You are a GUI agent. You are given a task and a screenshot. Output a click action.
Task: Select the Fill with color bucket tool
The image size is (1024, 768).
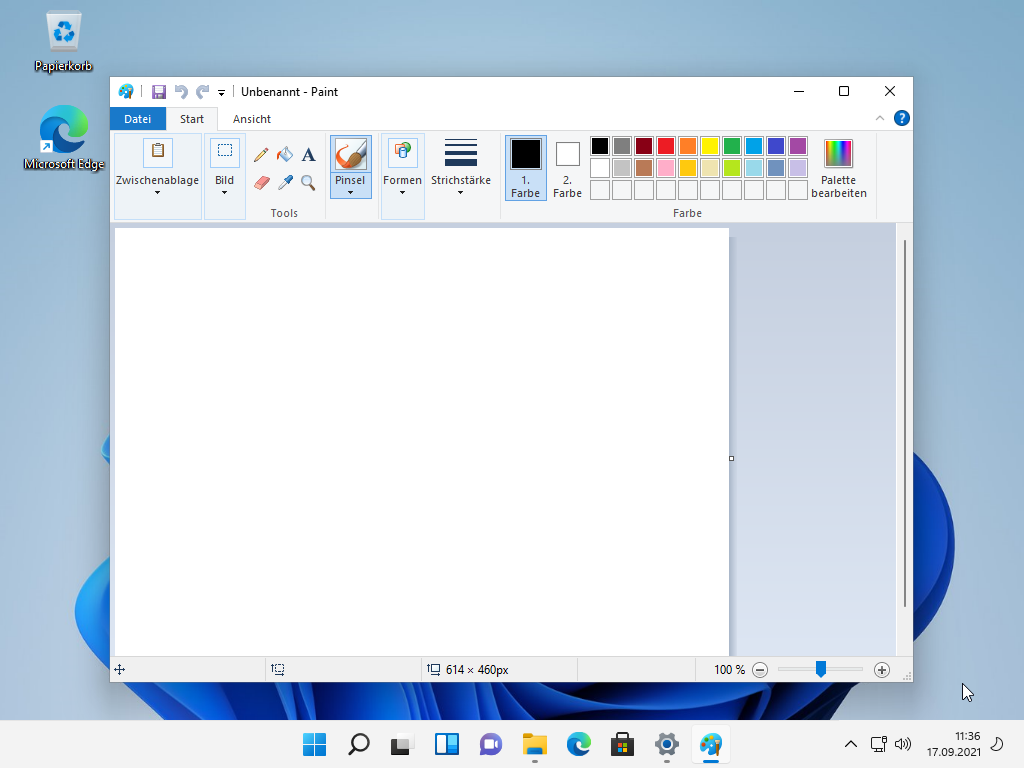(x=285, y=155)
